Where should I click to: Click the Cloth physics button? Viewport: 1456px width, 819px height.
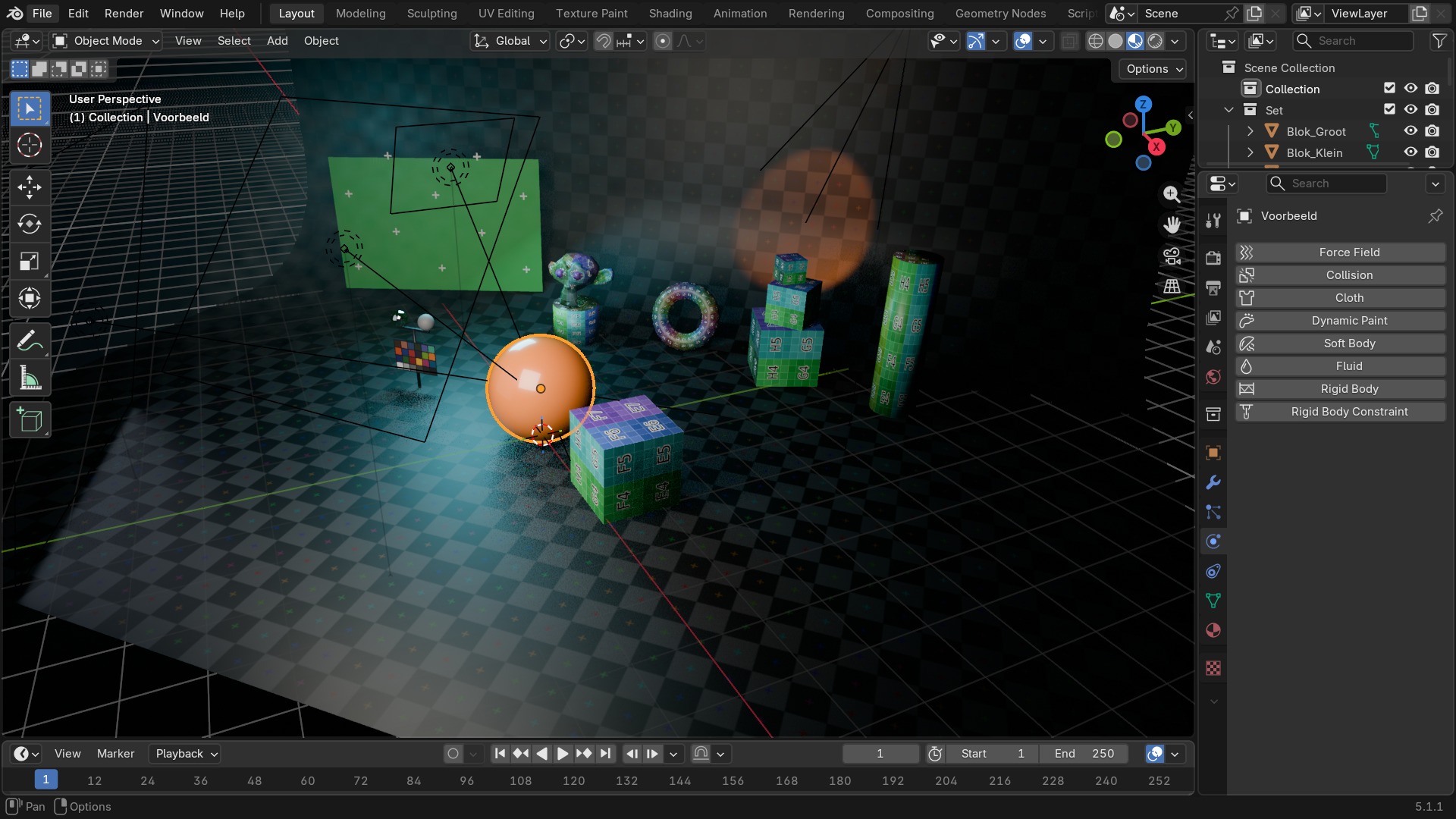(1340, 298)
